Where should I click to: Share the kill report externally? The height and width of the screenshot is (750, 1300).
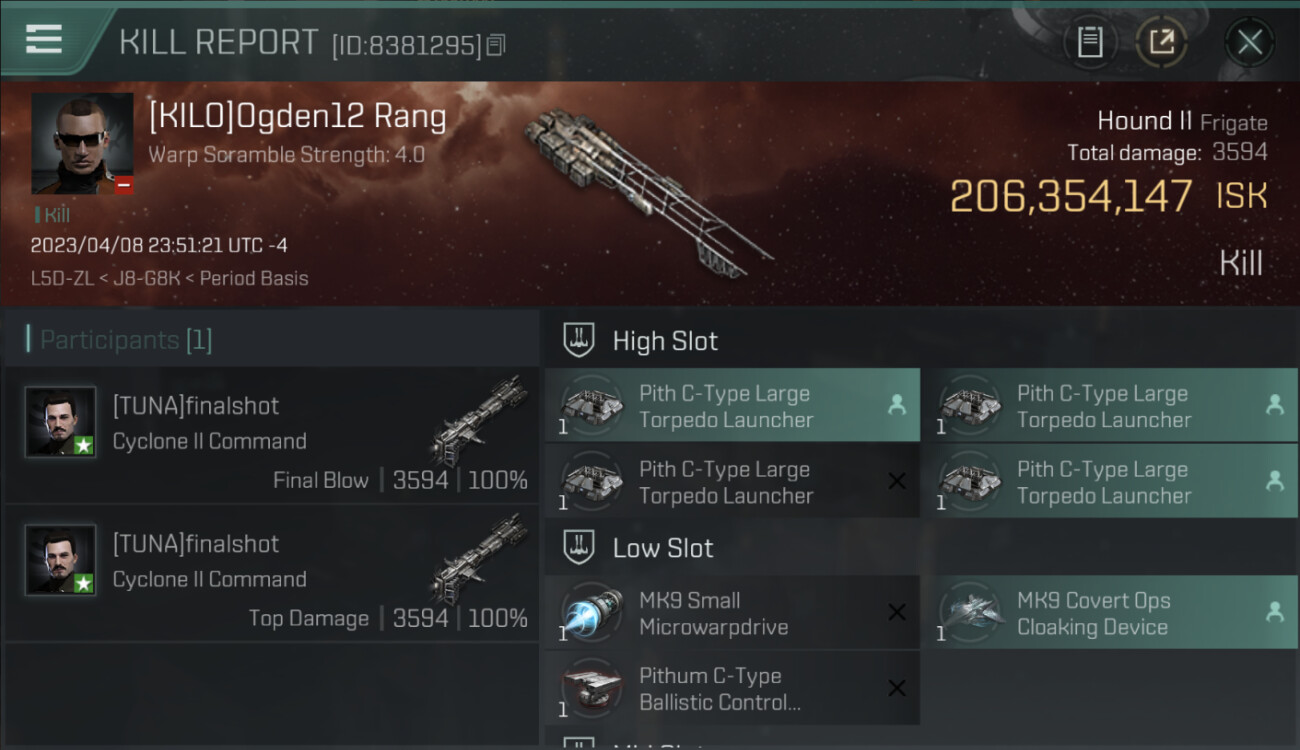(x=1161, y=42)
